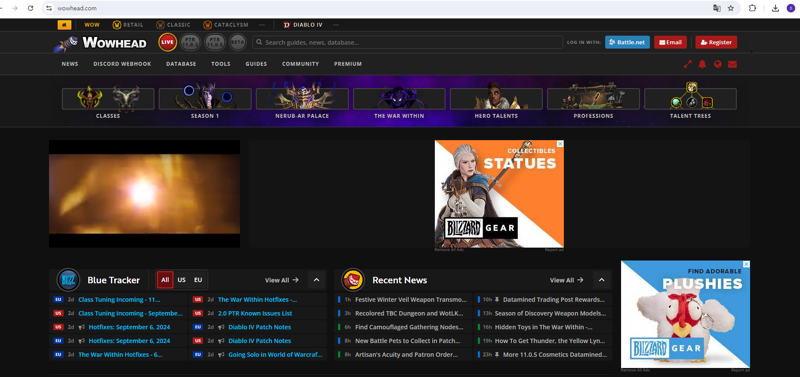Switch to the BETA version button
This screenshot has width=800, height=377.
pos(237,42)
